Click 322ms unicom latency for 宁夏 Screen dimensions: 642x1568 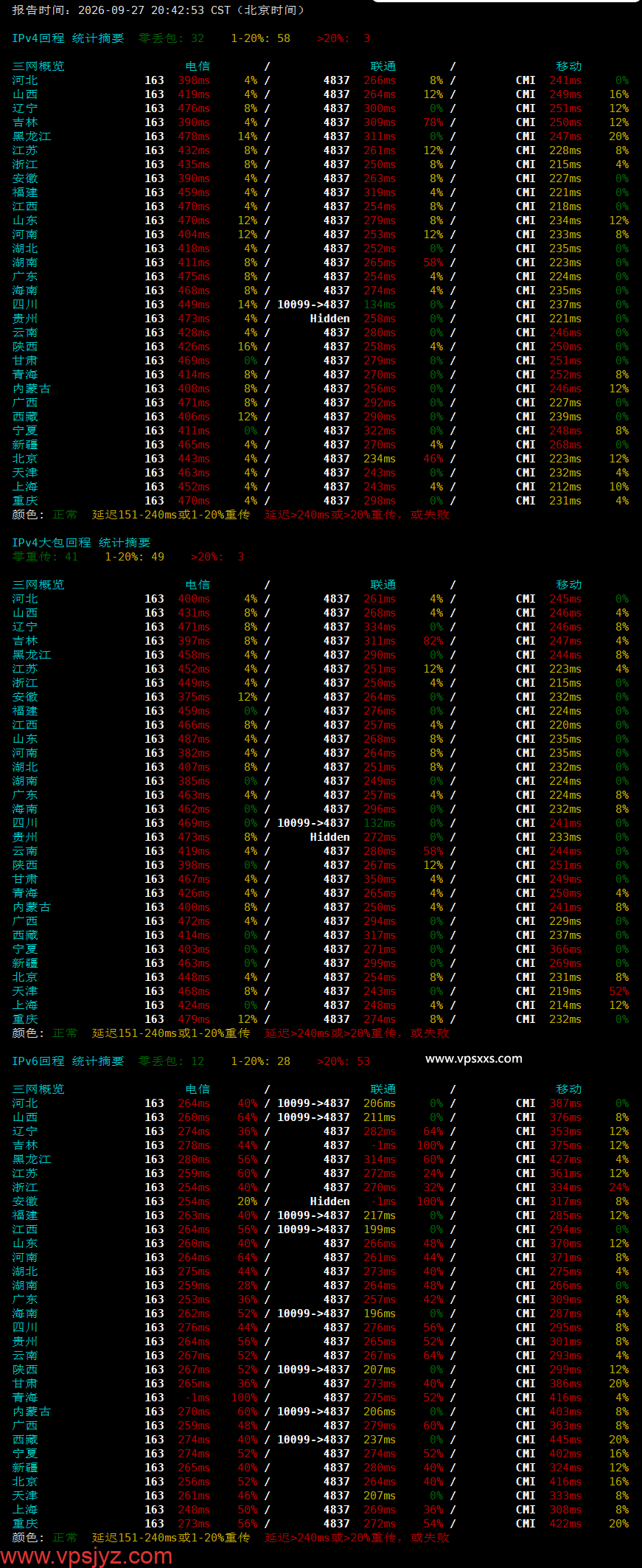click(x=380, y=431)
